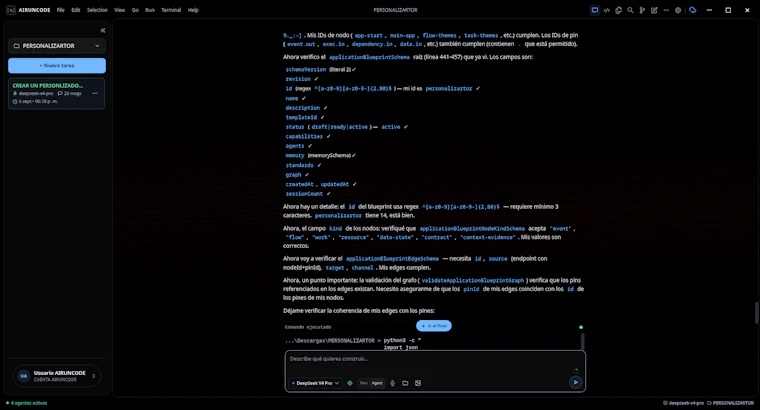Open the chat panel icon in title bar

[595, 10]
